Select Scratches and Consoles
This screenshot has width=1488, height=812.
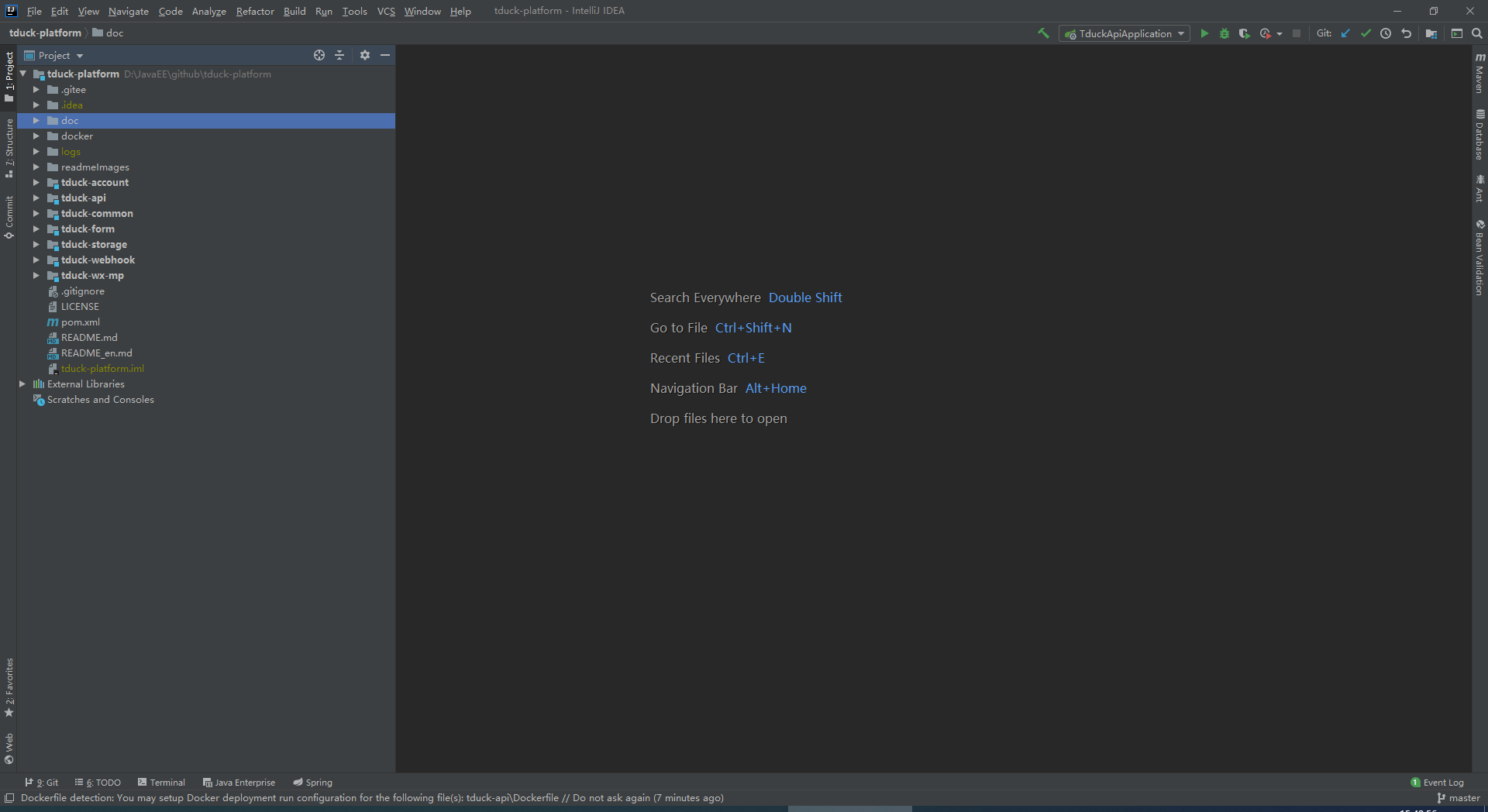100,399
